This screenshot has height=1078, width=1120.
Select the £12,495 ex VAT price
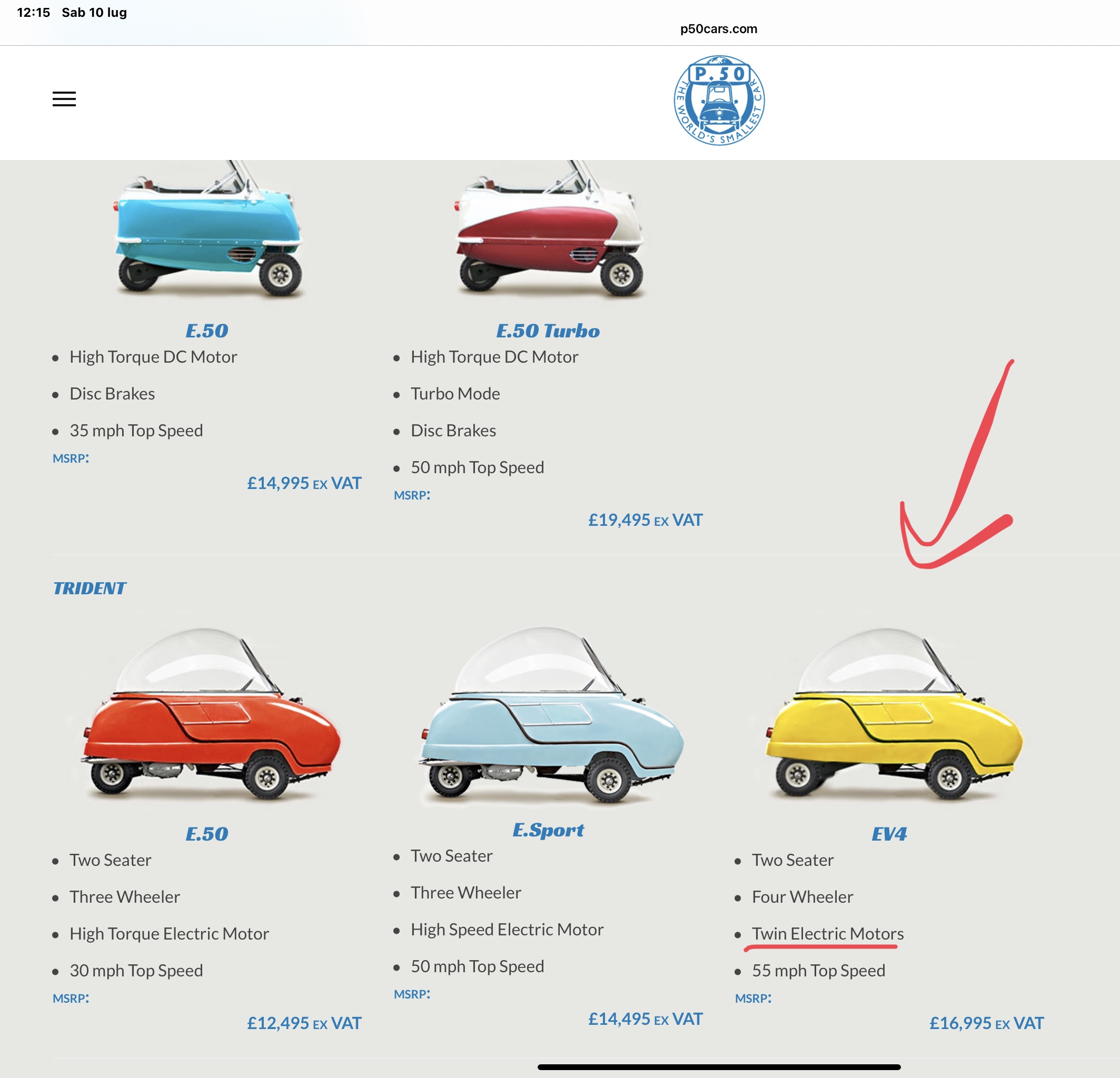(304, 1023)
